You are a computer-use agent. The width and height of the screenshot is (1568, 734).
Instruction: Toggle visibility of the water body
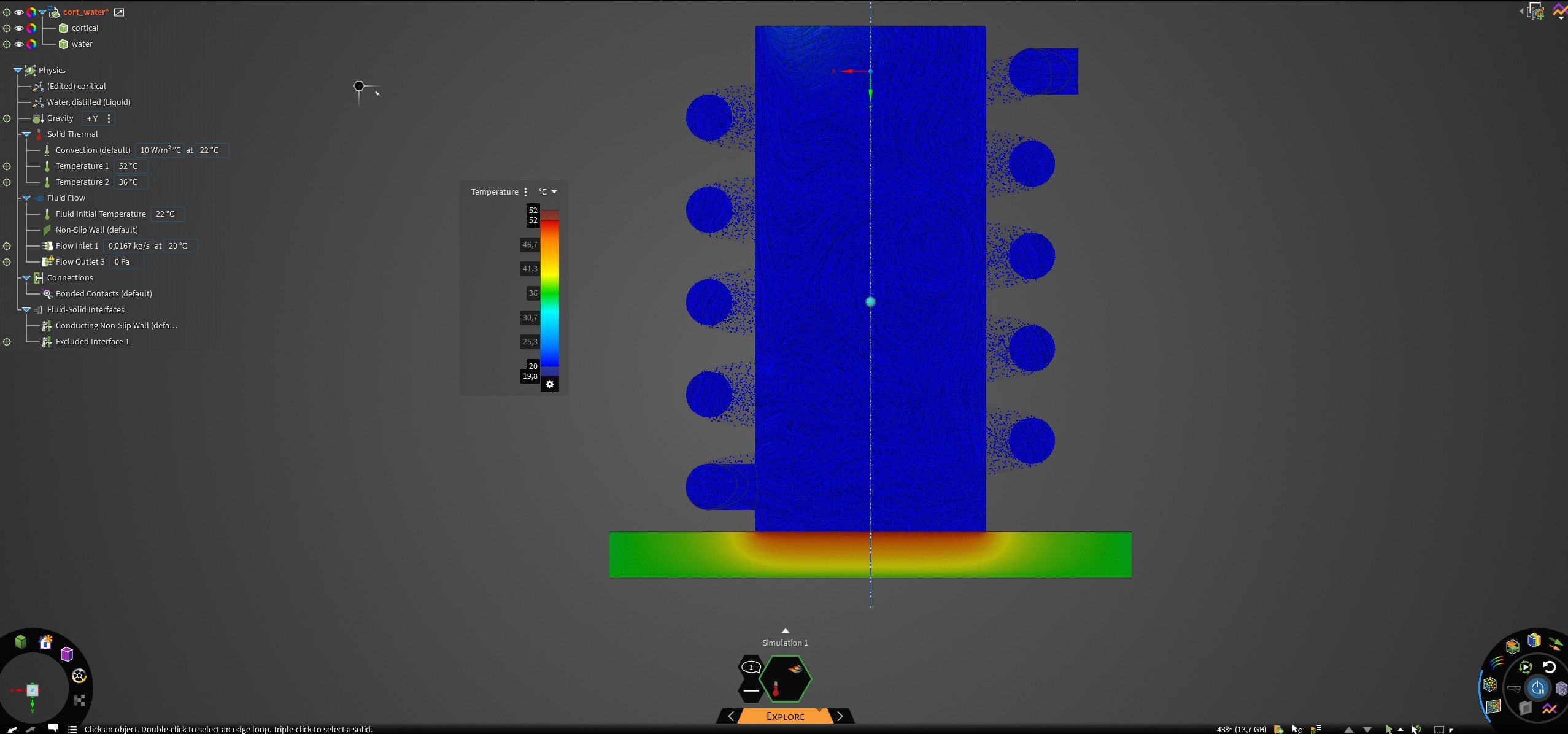[19, 44]
